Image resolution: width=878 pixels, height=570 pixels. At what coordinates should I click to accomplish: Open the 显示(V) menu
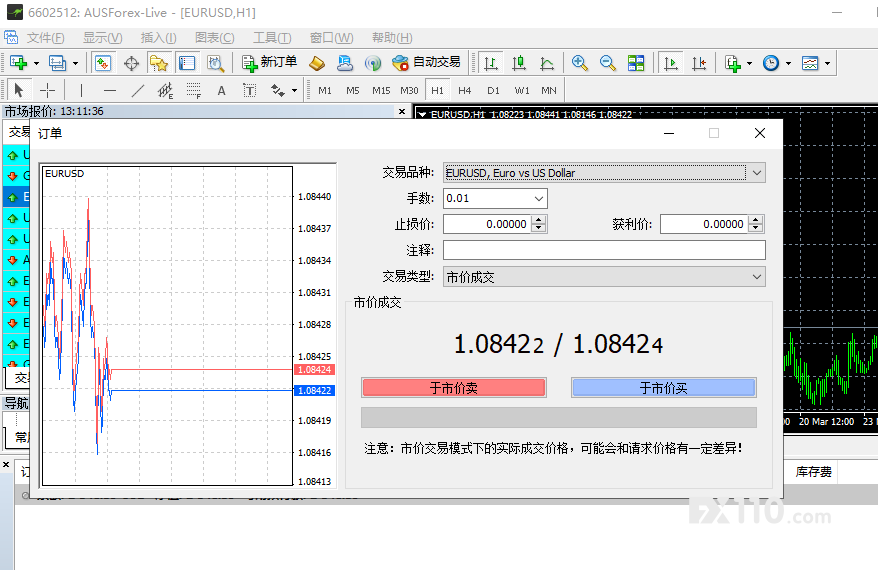102,38
